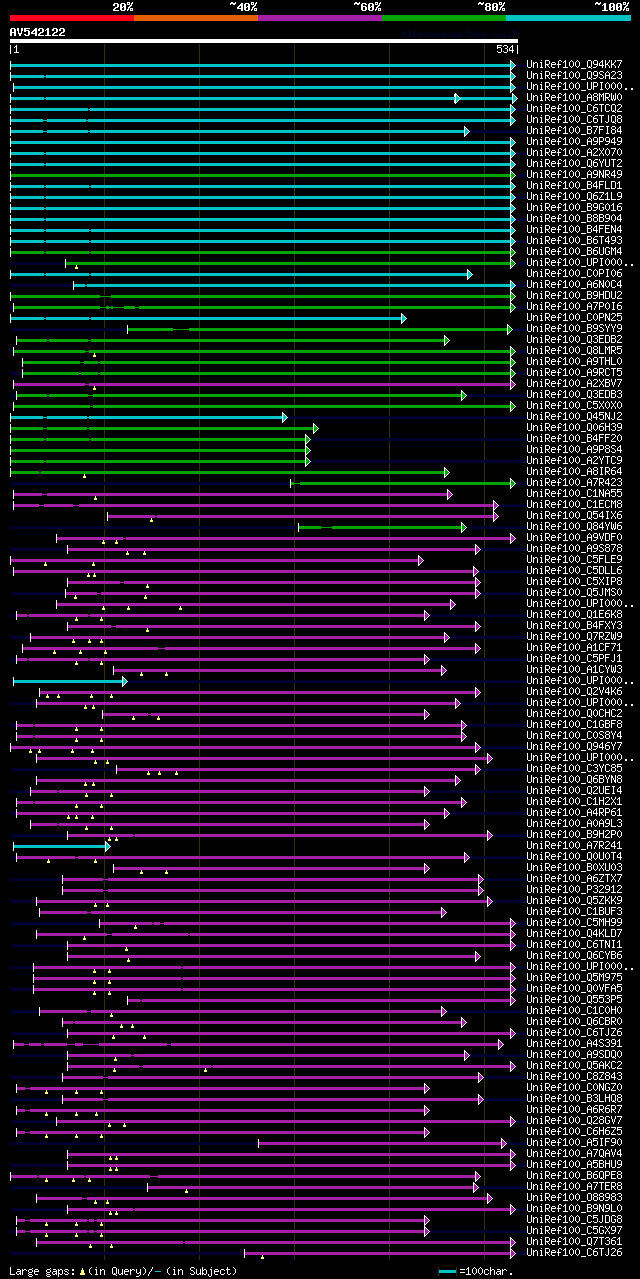This screenshot has height=1279, width=640.
Task: Open hit UniRef100_A4S391
Action: [x=576, y=1043]
